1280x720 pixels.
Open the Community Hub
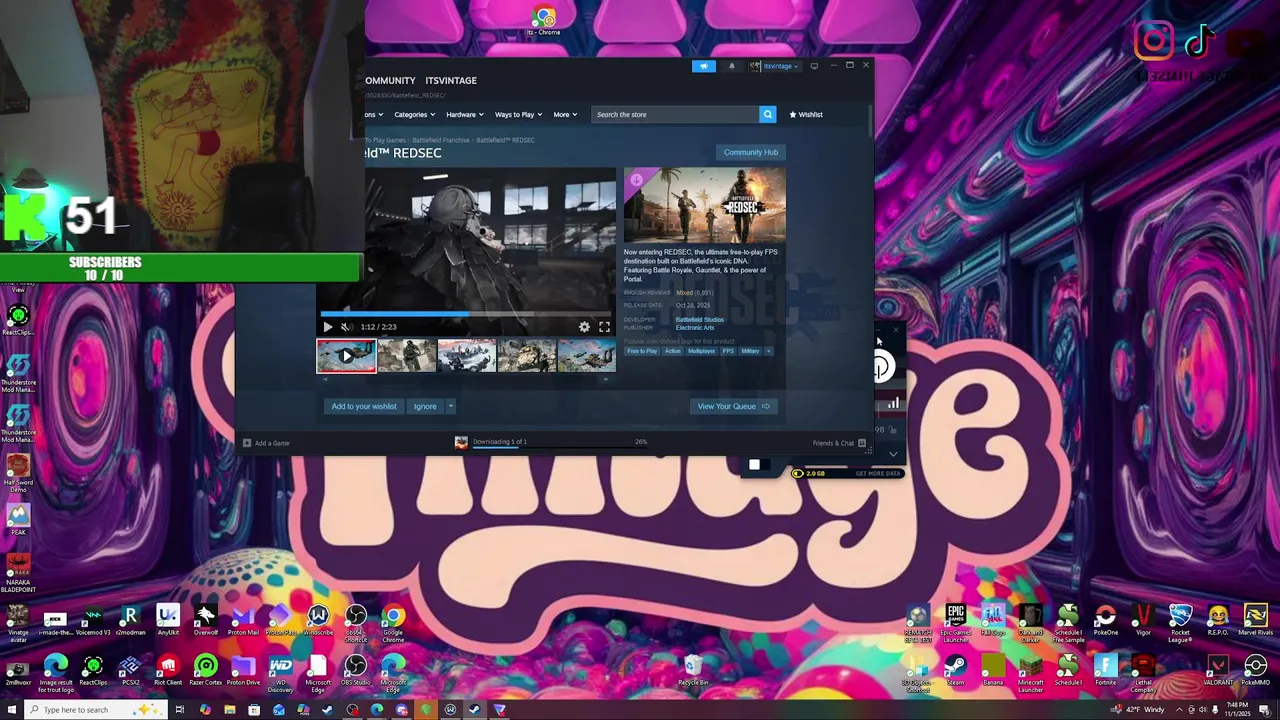point(750,152)
